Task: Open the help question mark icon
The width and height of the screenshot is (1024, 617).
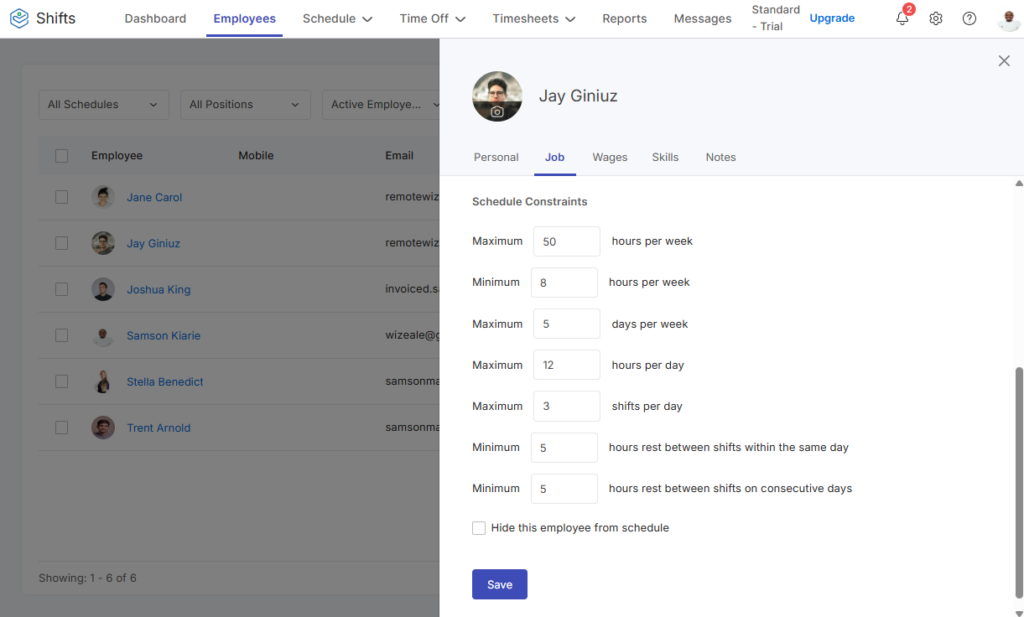Action: click(x=969, y=18)
